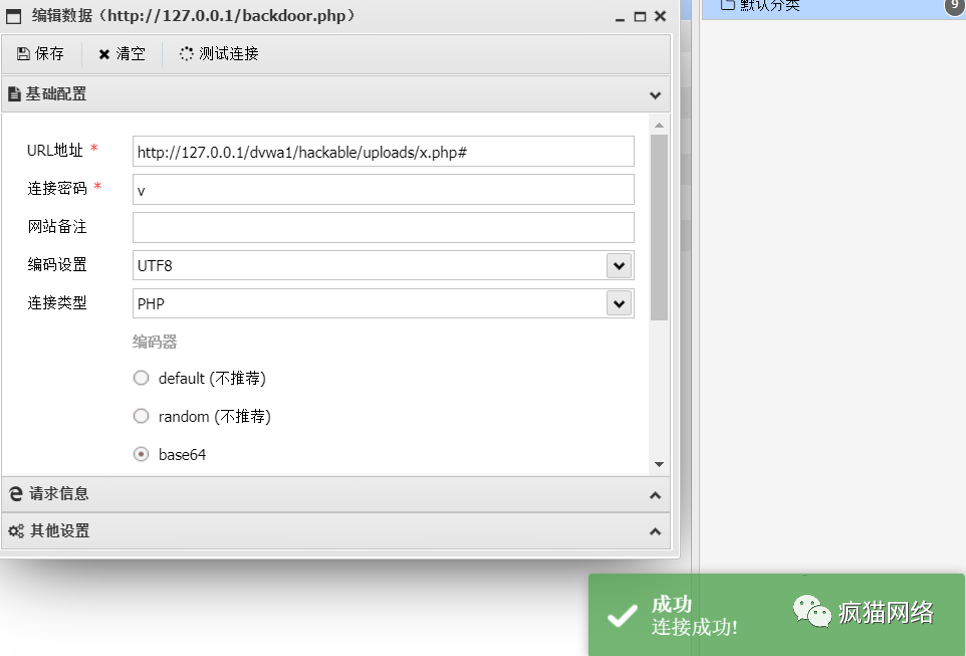Open the 编码设置 UTF8 dropdown
Viewport: 966px width, 656px height.
coord(619,265)
